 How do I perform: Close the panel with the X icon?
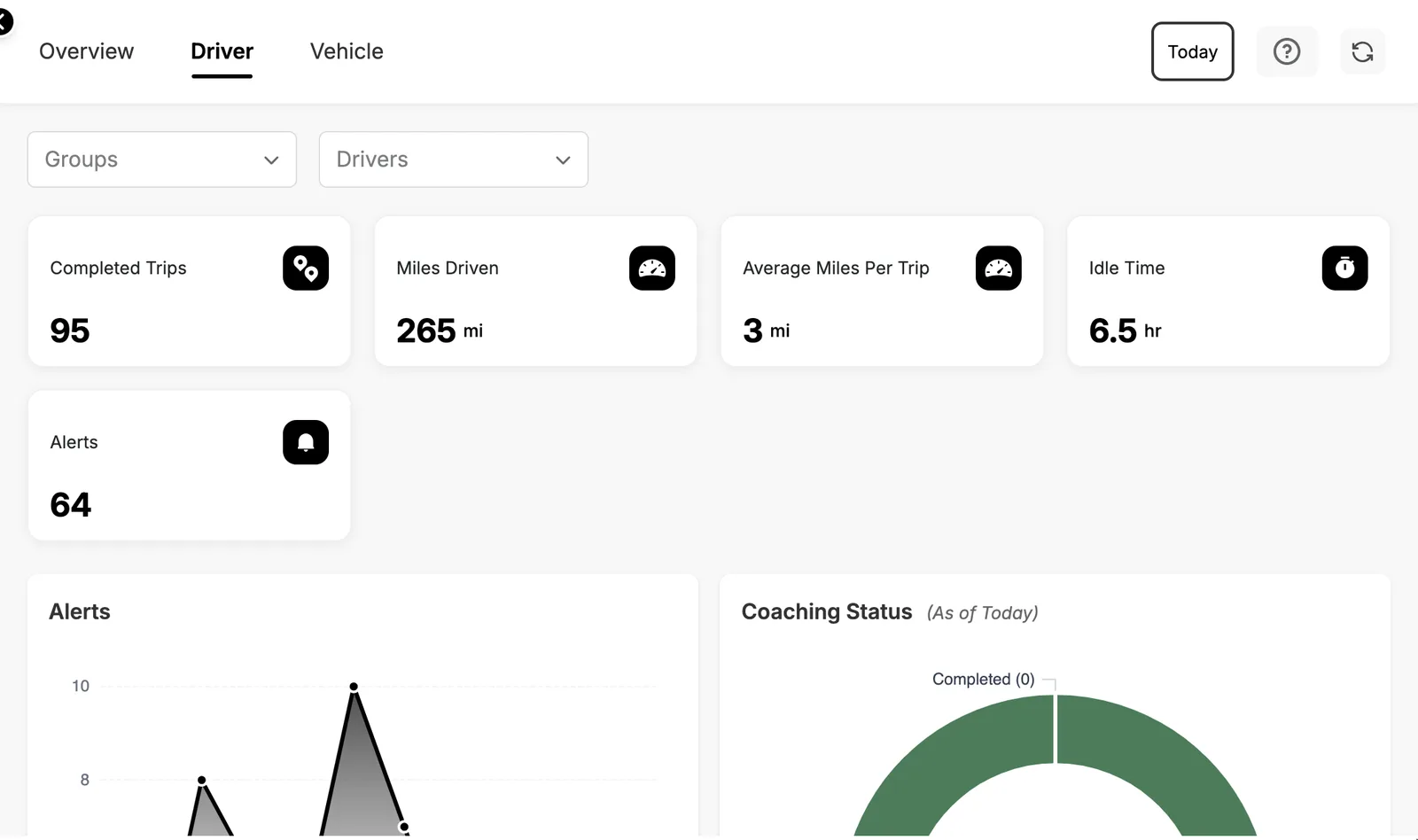click(x=4, y=21)
